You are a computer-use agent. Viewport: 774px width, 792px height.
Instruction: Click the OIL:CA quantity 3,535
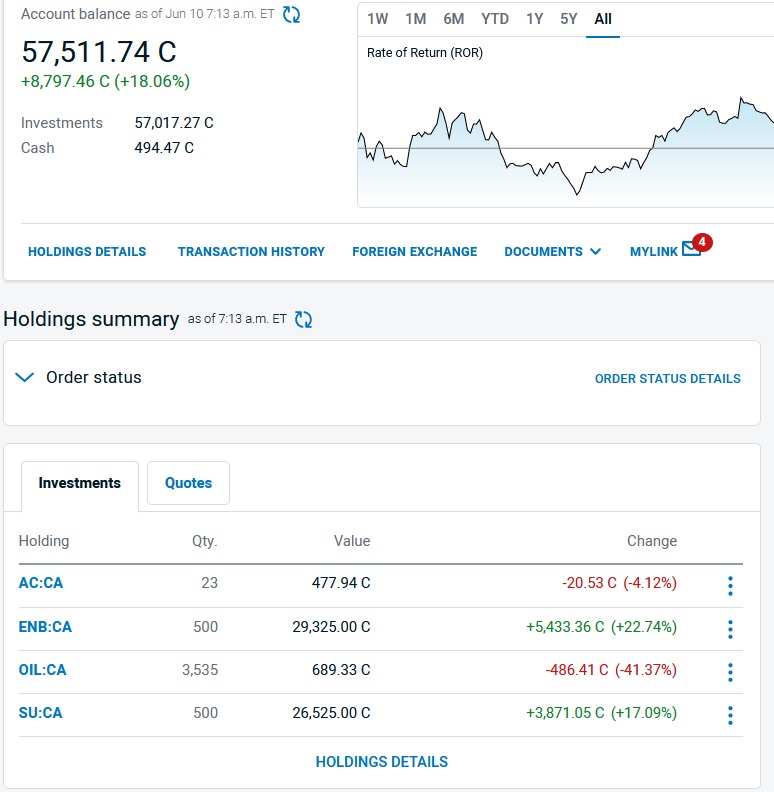[x=200, y=670]
